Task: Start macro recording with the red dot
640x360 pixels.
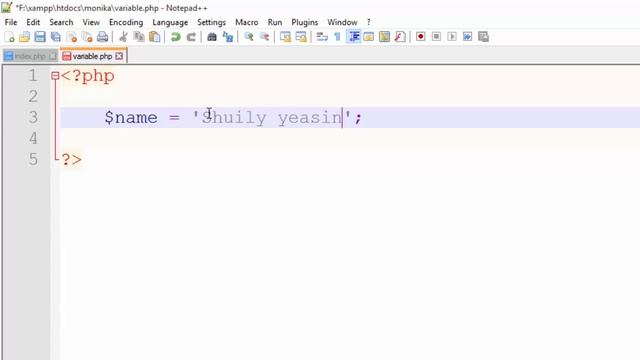Action: pos(420,37)
